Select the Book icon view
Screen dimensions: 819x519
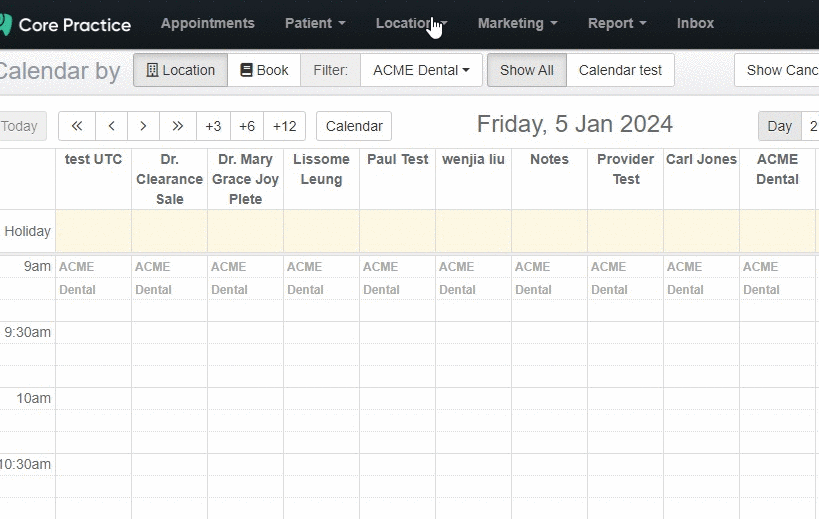[264, 70]
